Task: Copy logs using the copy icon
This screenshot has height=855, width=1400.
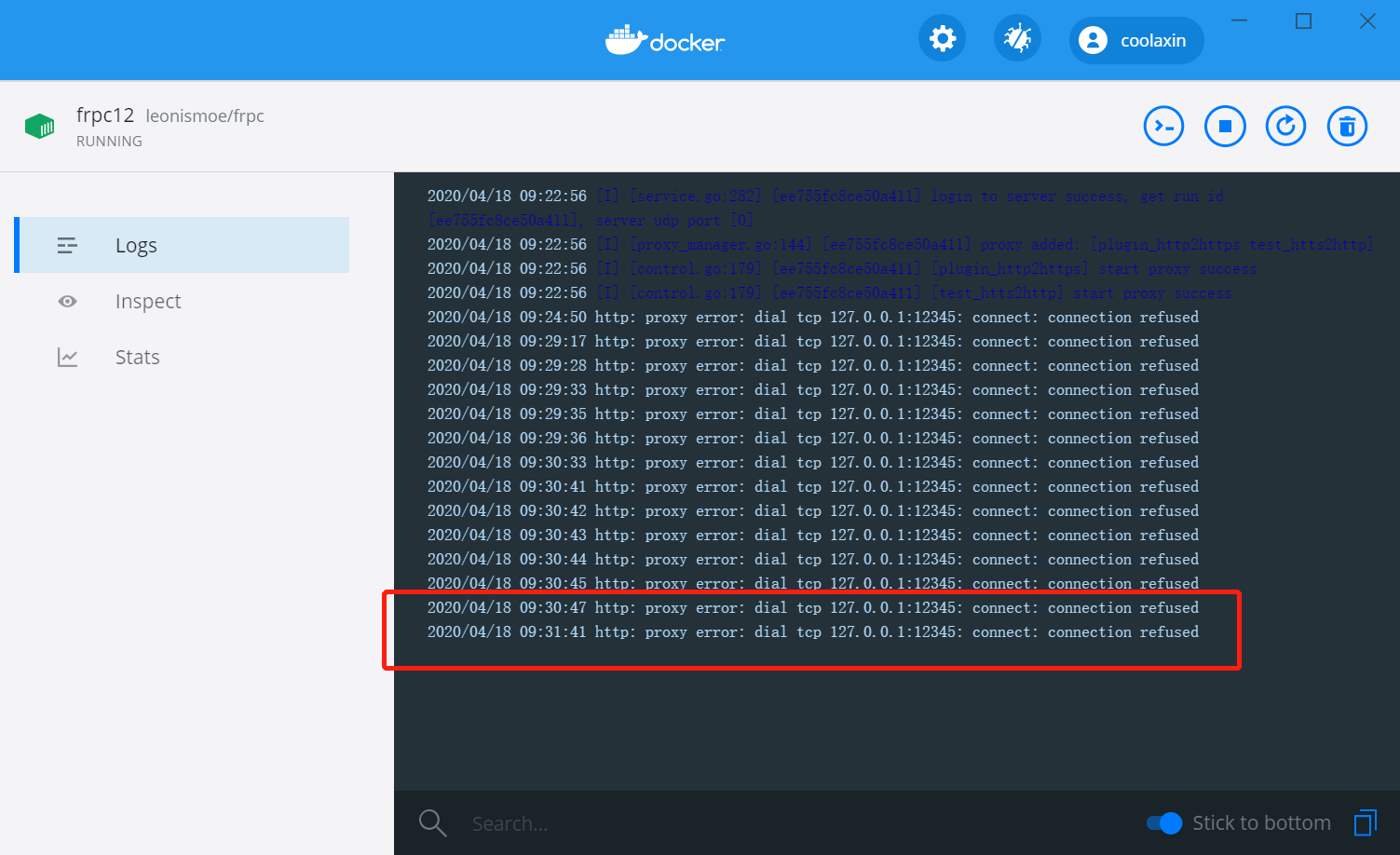Action: coord(1365,822)
